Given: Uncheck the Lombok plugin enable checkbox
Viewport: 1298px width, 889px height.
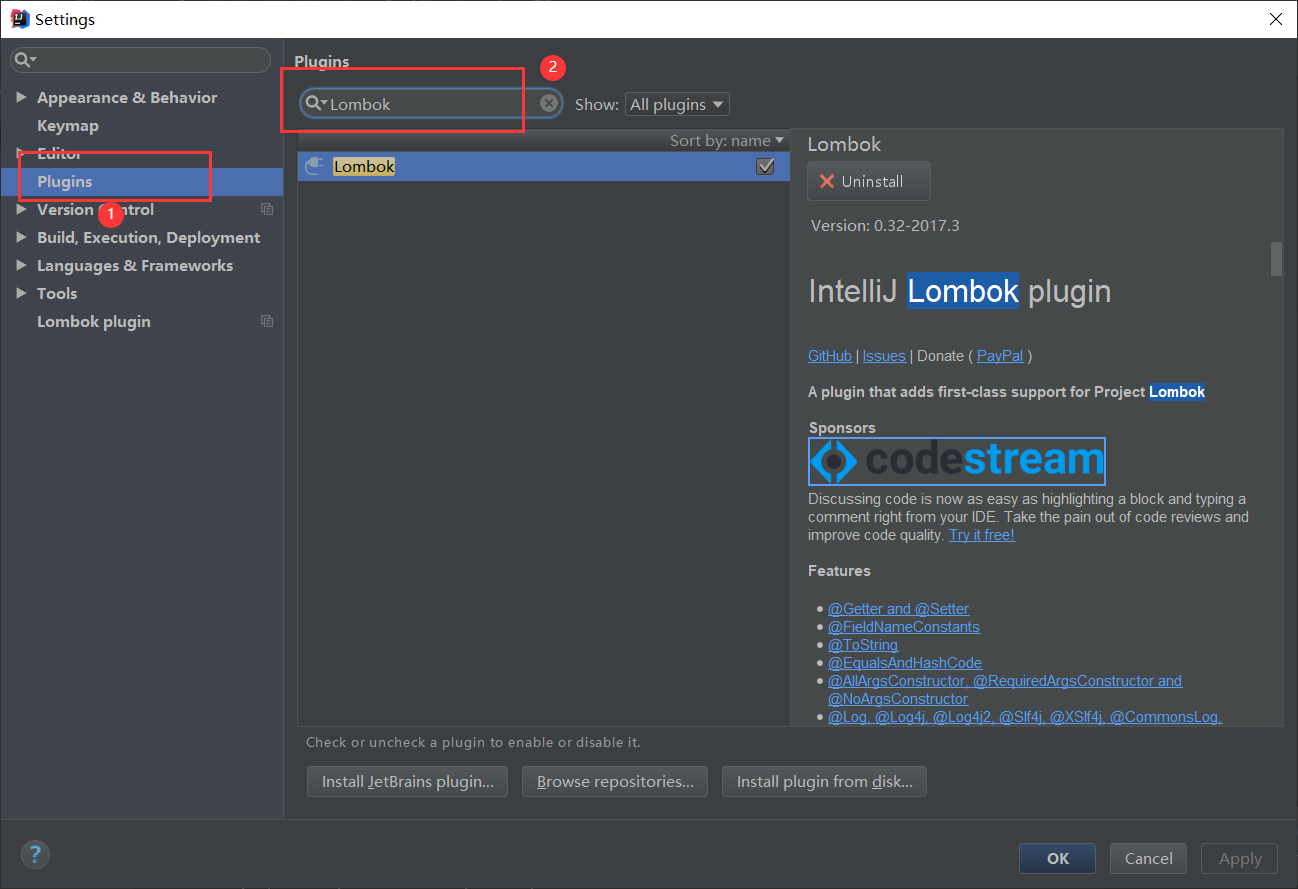Looking at the screenshot, I should [x=766, y=167].
